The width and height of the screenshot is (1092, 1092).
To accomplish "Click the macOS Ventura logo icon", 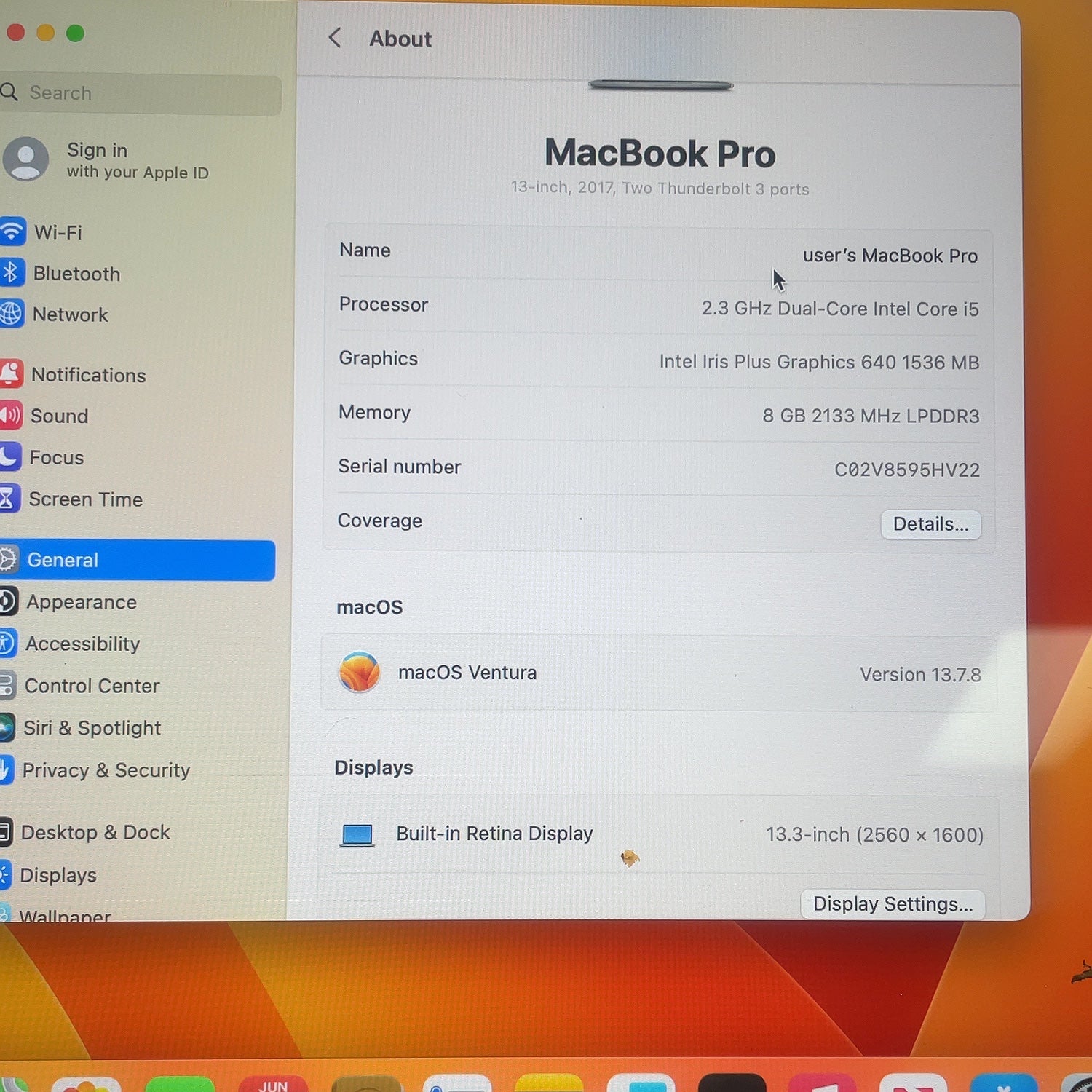I will (359, 671).
